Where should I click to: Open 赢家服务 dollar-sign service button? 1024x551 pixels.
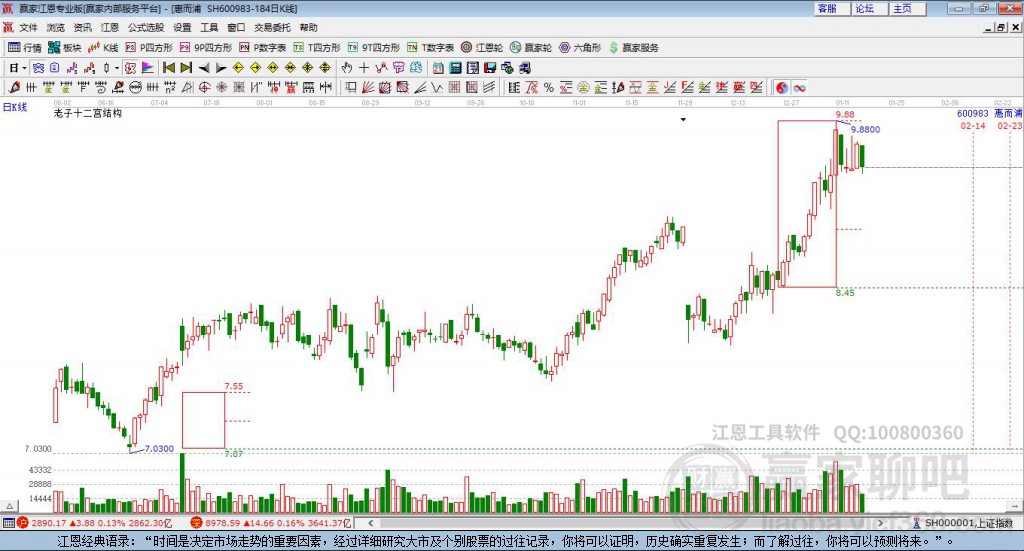point(633,48)
